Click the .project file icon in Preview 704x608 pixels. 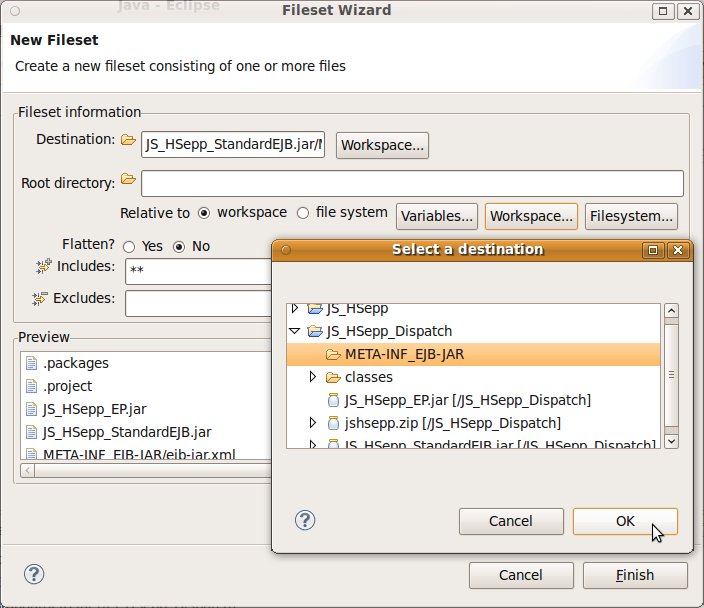coord(32,386)
